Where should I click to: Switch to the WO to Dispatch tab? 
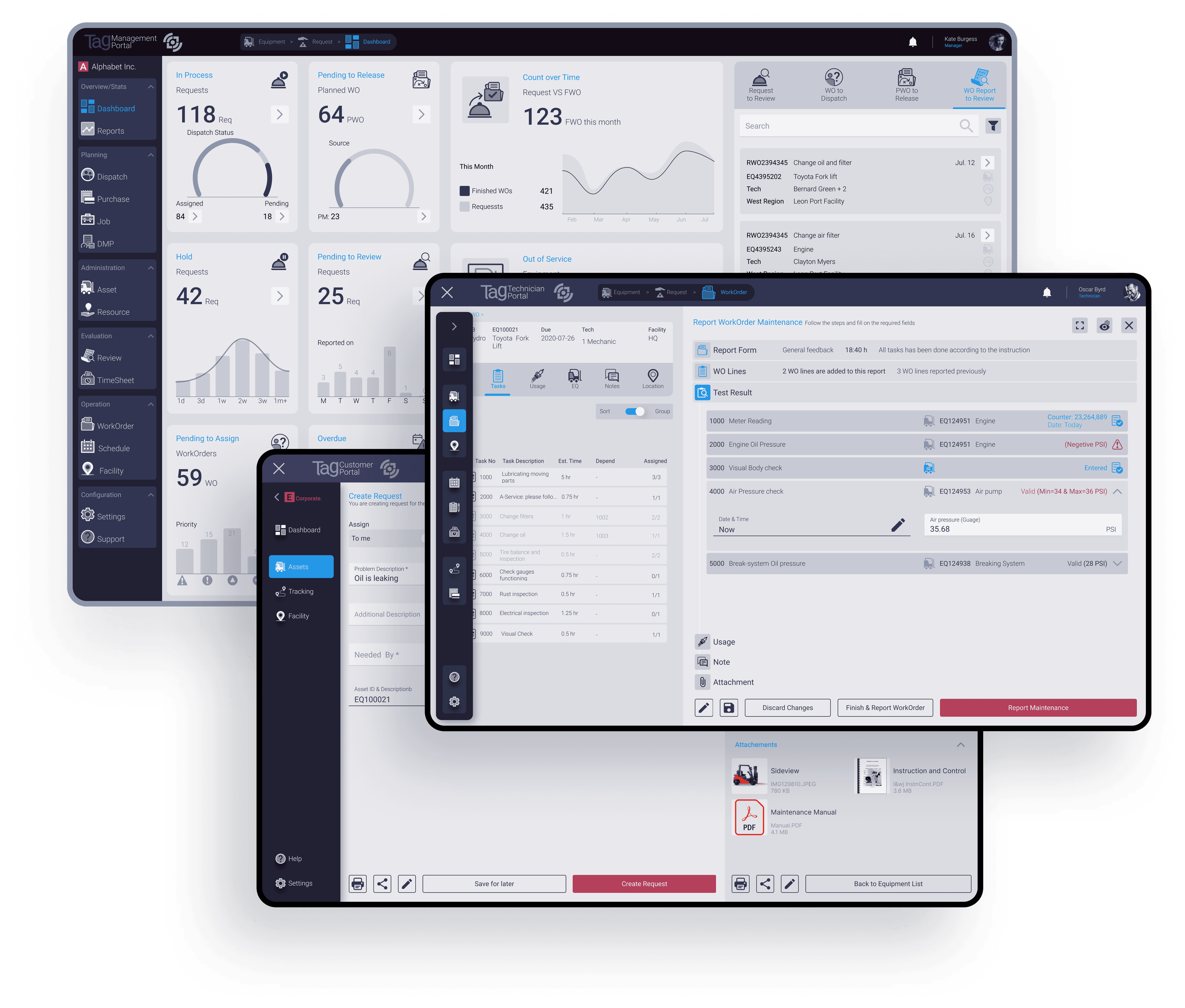834,85
